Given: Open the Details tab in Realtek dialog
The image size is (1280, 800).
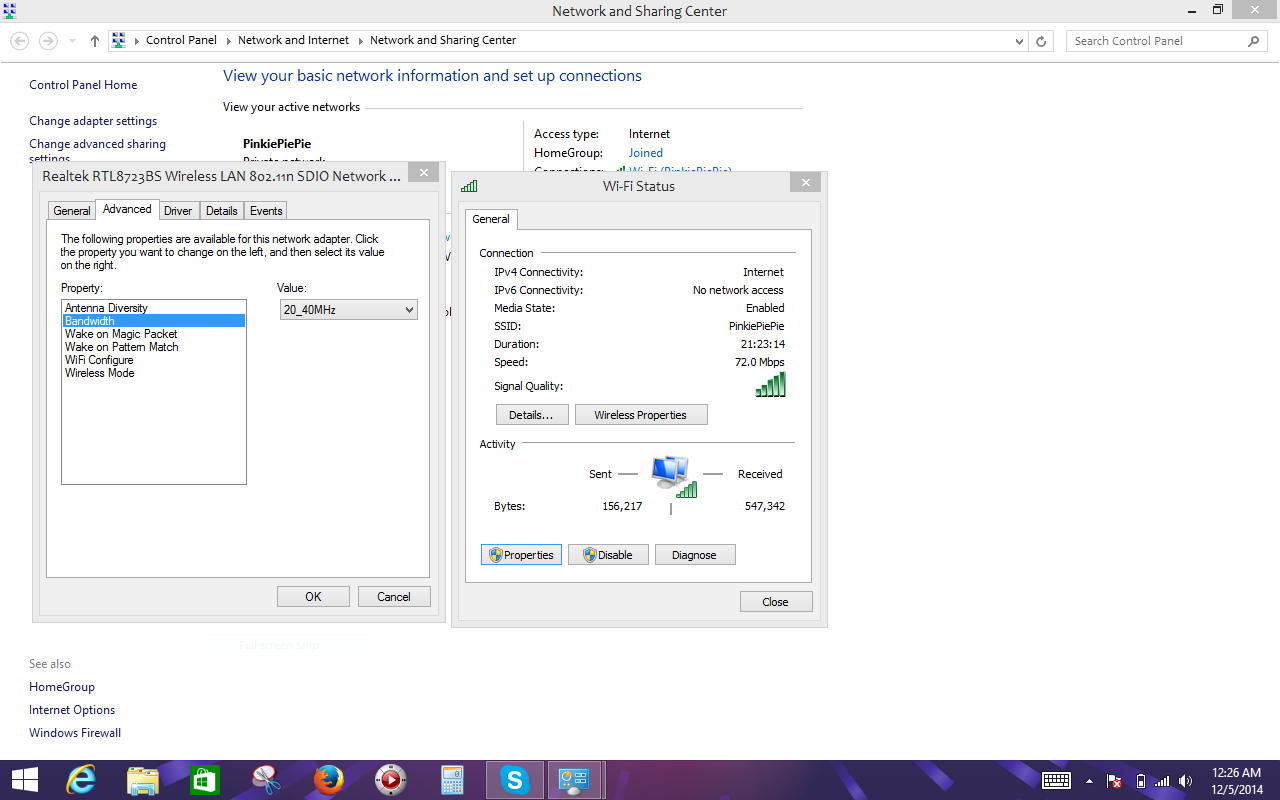Looking at the screenshot, I should (222, 211).
